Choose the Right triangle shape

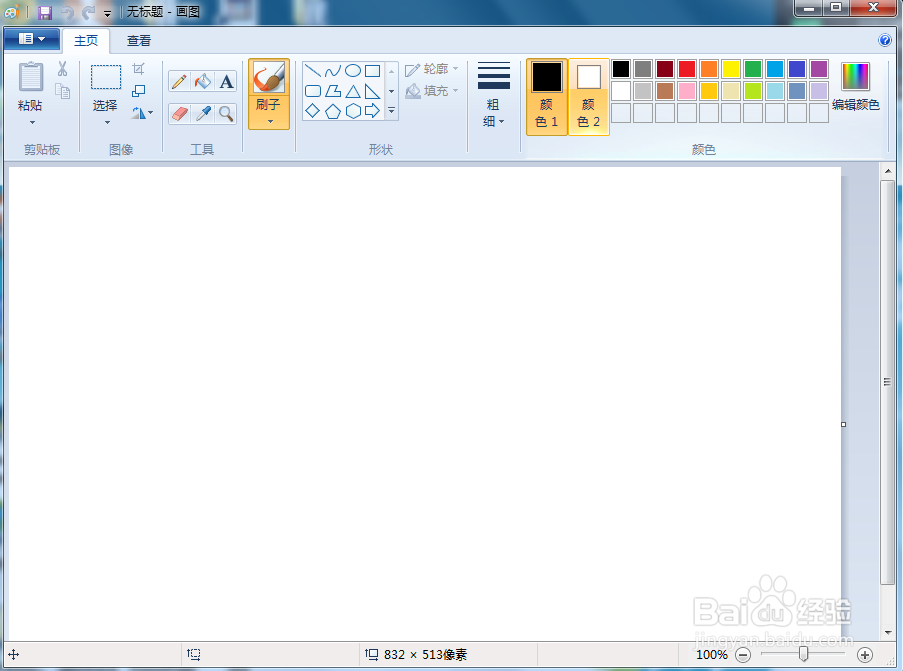click(x=373, y=91)
